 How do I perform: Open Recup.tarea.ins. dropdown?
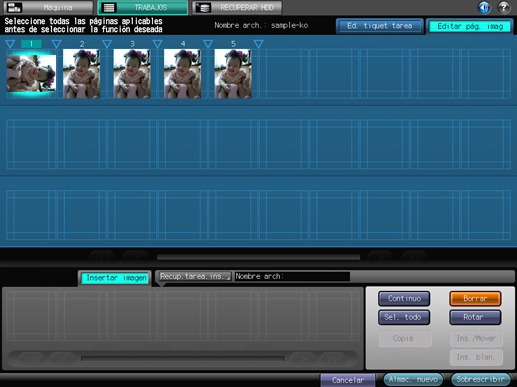coord(195,276)
